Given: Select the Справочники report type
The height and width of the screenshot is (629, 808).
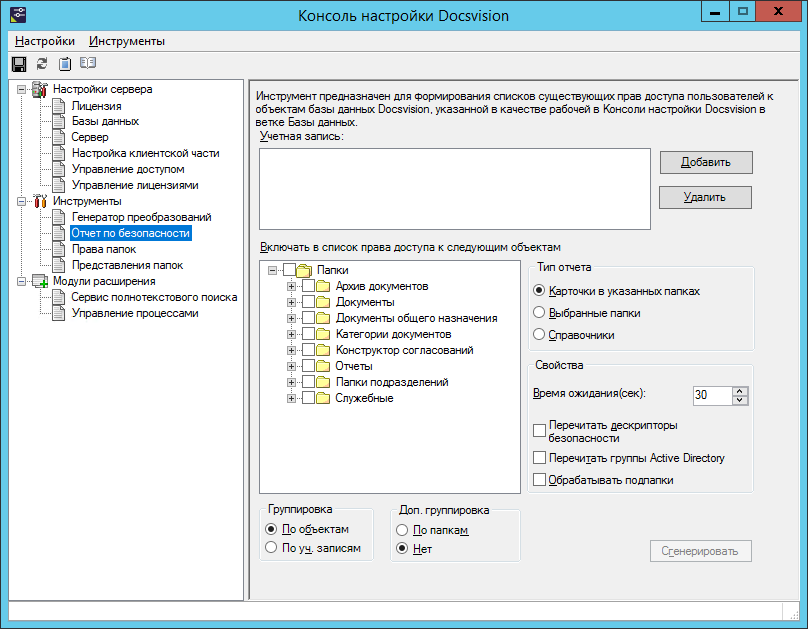Looking at the screenshot, I should pos(540,335).
